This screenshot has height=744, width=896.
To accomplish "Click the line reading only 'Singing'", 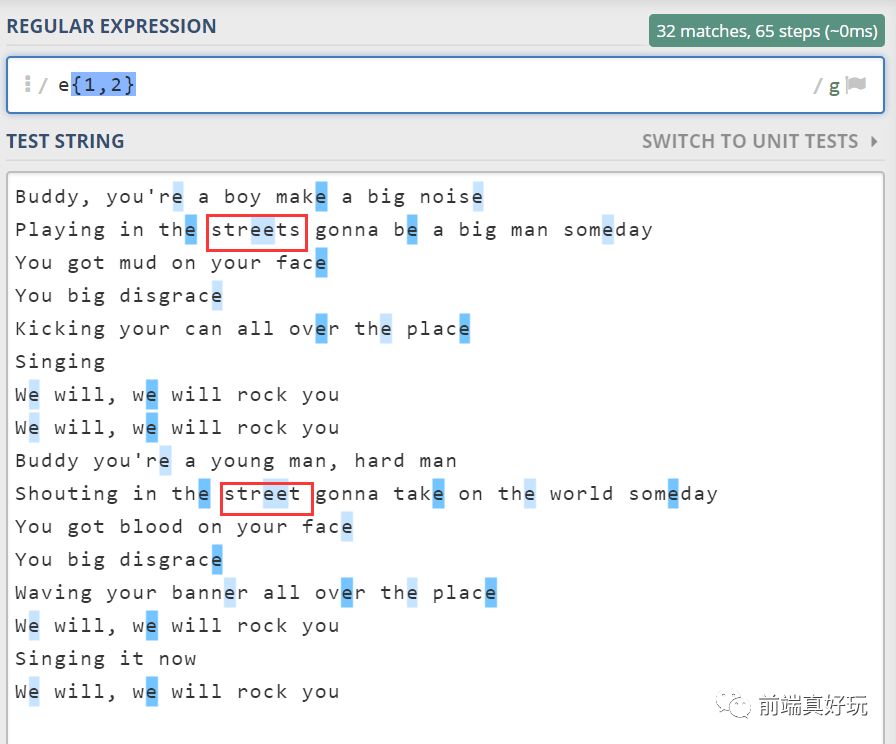I will point(60,362).
